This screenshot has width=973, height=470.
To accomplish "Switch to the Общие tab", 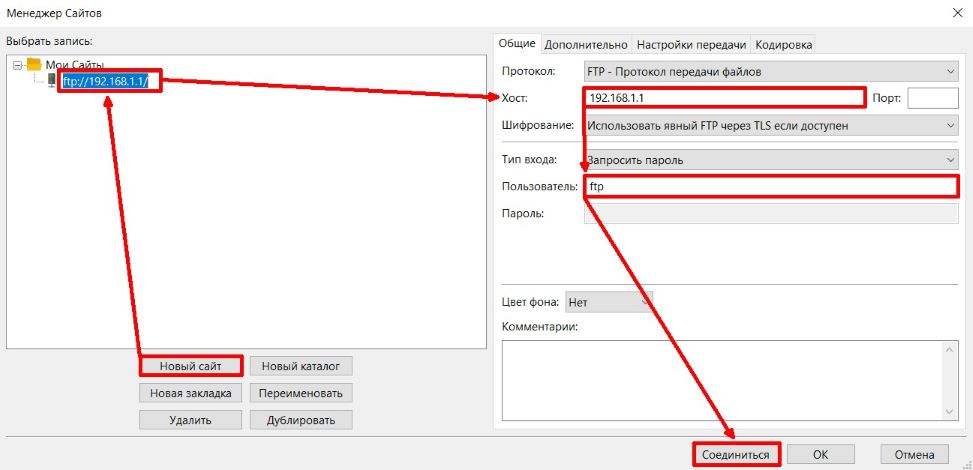I will pyautogui.click(x=517, y=44).
